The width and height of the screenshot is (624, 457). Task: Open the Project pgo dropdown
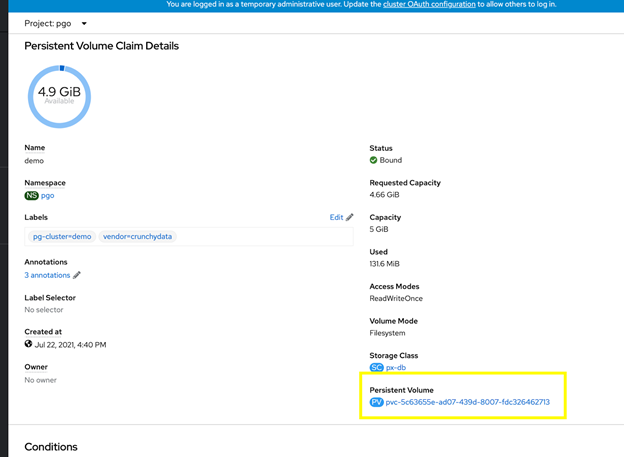tap(56, 23)
